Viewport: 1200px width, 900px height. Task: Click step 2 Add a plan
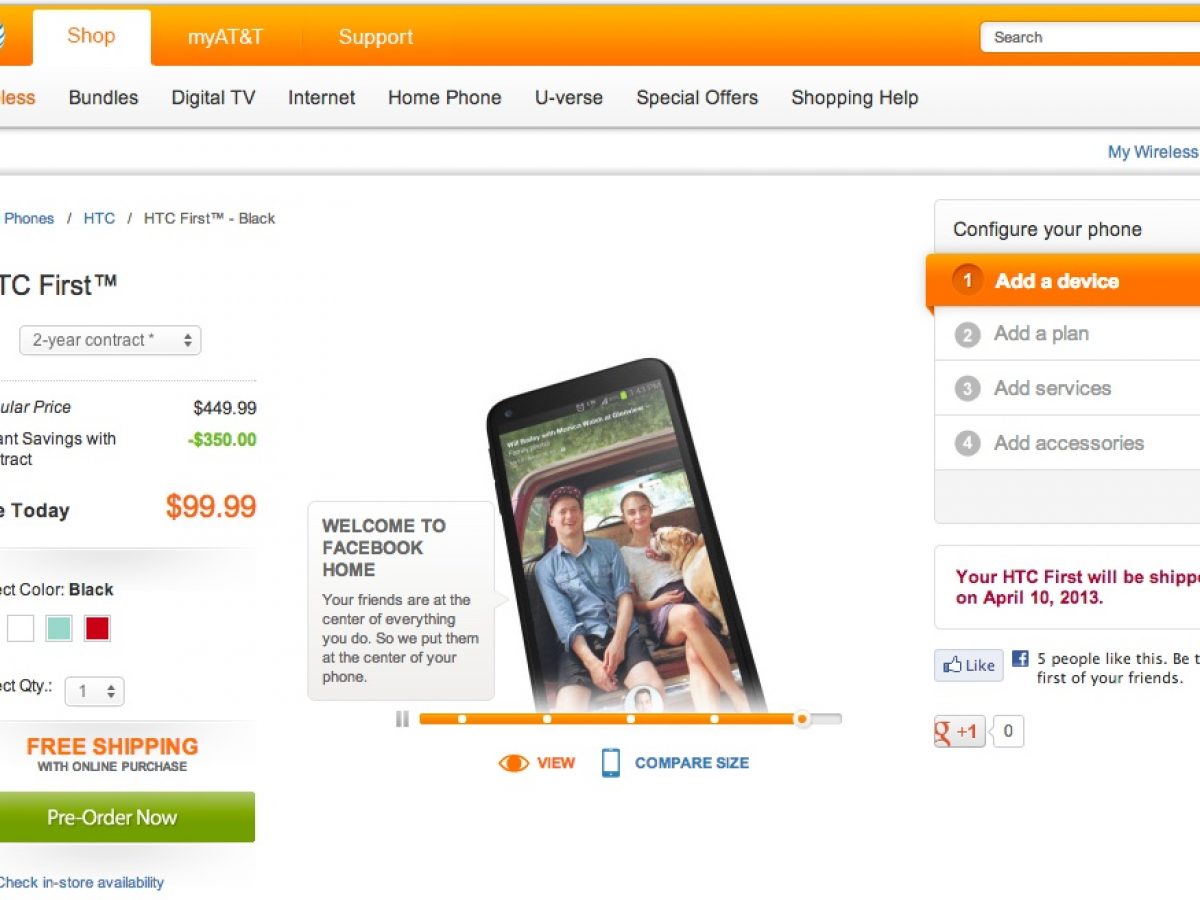[x=1041, y=334]
